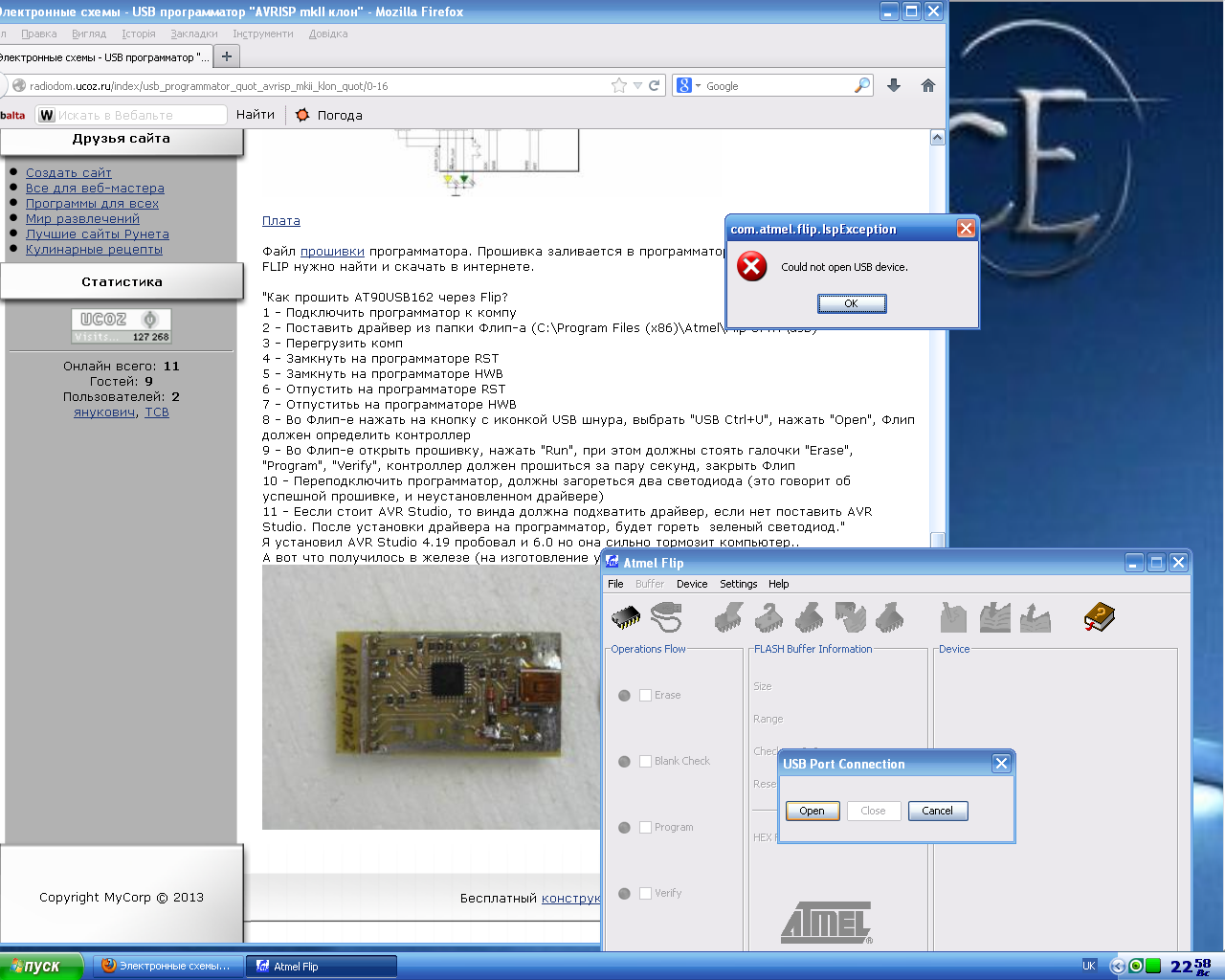Screen dimensions: 1225x980
Task: Open the Плата link
Action: (x=281, y=221)
